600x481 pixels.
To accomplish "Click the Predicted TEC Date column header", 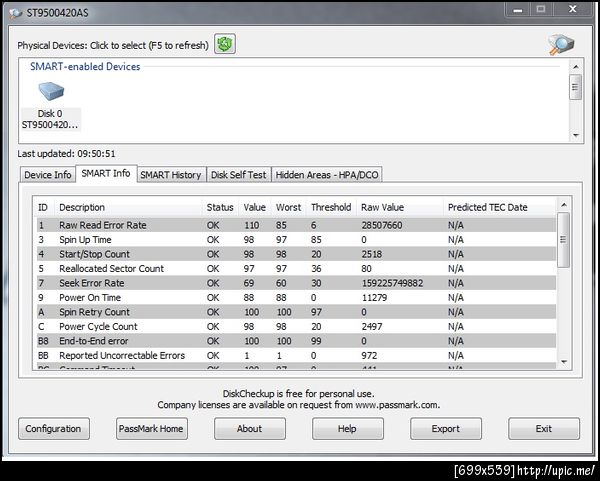I will [x=499, y=207].
